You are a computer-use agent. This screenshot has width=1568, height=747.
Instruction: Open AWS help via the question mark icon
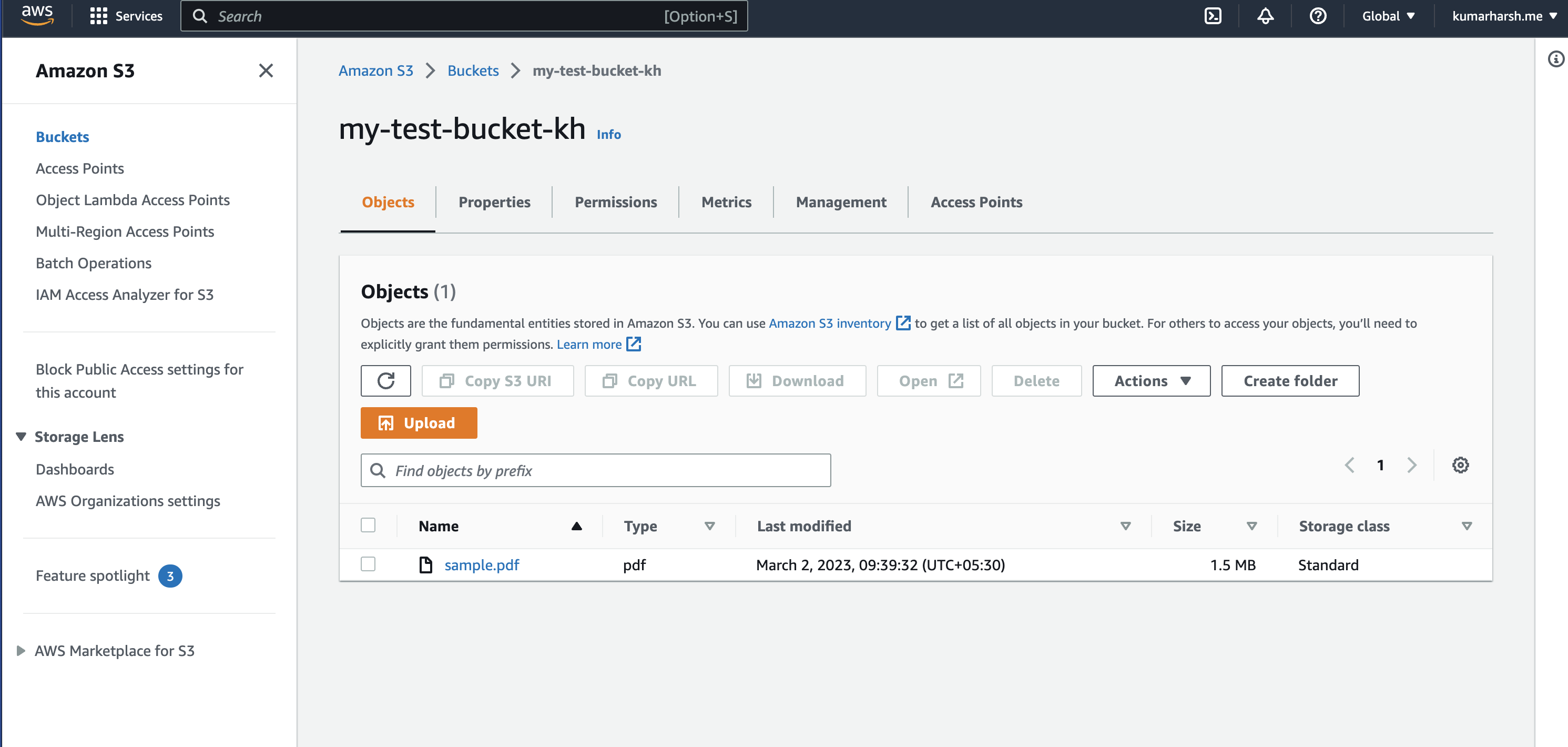pyautogui.click(x=1317, y=16)
